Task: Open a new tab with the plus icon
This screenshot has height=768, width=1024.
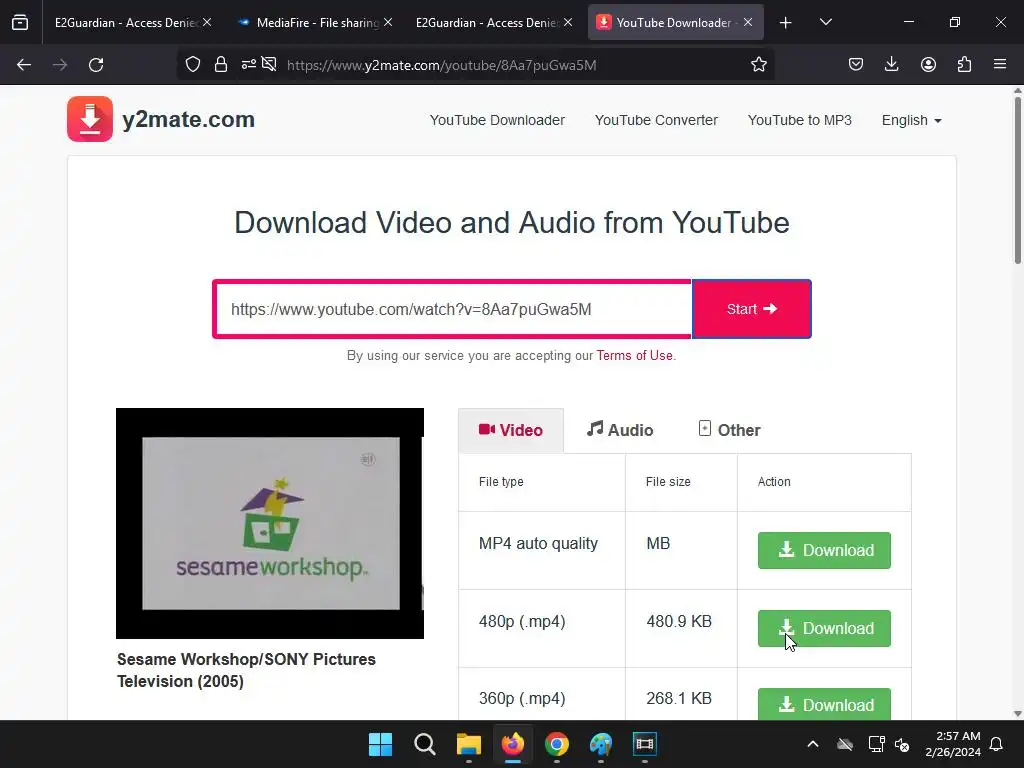Action: point(786,23)
